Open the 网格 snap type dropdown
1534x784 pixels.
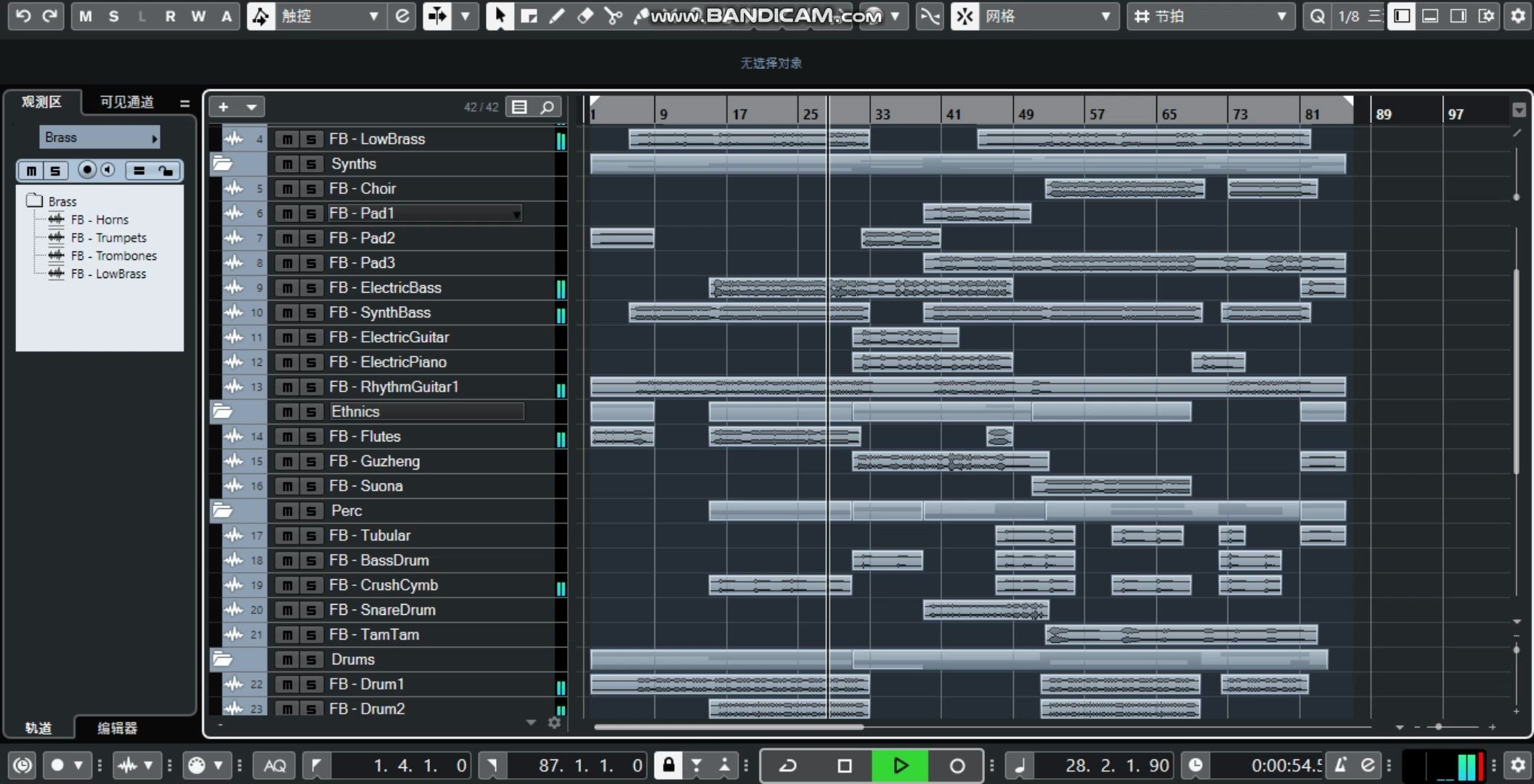pyautogui.click(x=1047, y=16)
